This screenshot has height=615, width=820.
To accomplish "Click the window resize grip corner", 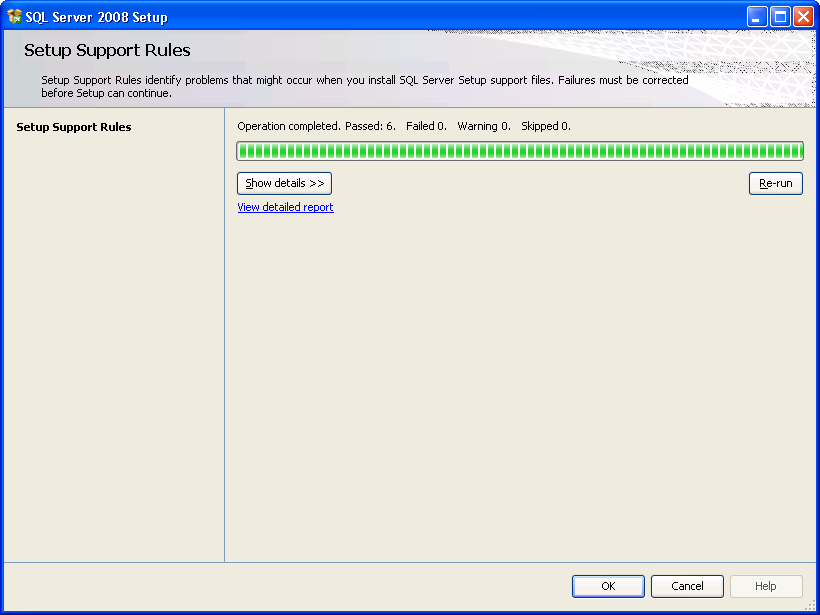I will click(x=811, y=606).
